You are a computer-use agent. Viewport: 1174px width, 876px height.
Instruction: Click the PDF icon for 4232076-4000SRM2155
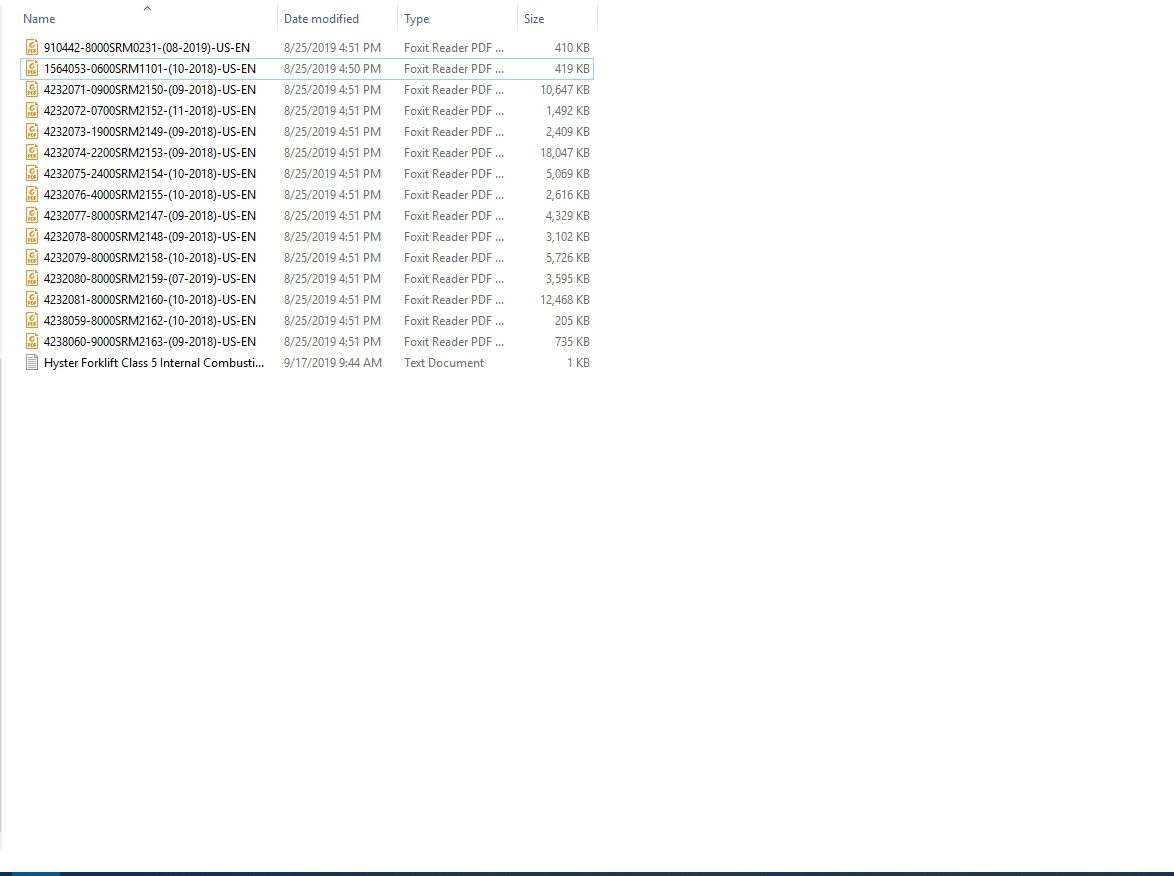tap(31, 194)
